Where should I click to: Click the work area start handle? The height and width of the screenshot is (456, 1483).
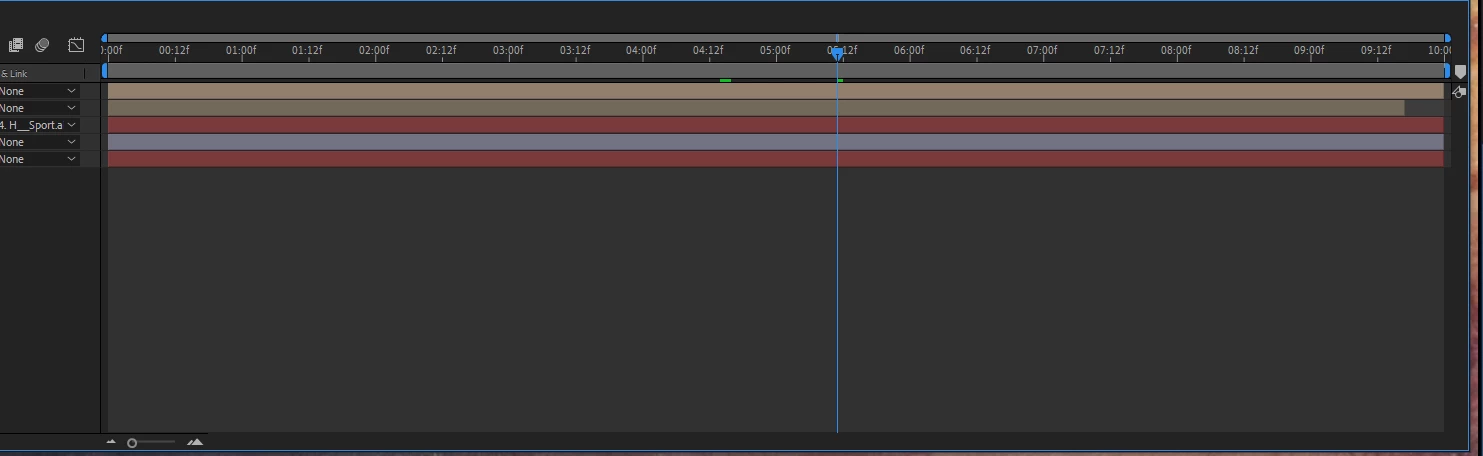[105, 71]
